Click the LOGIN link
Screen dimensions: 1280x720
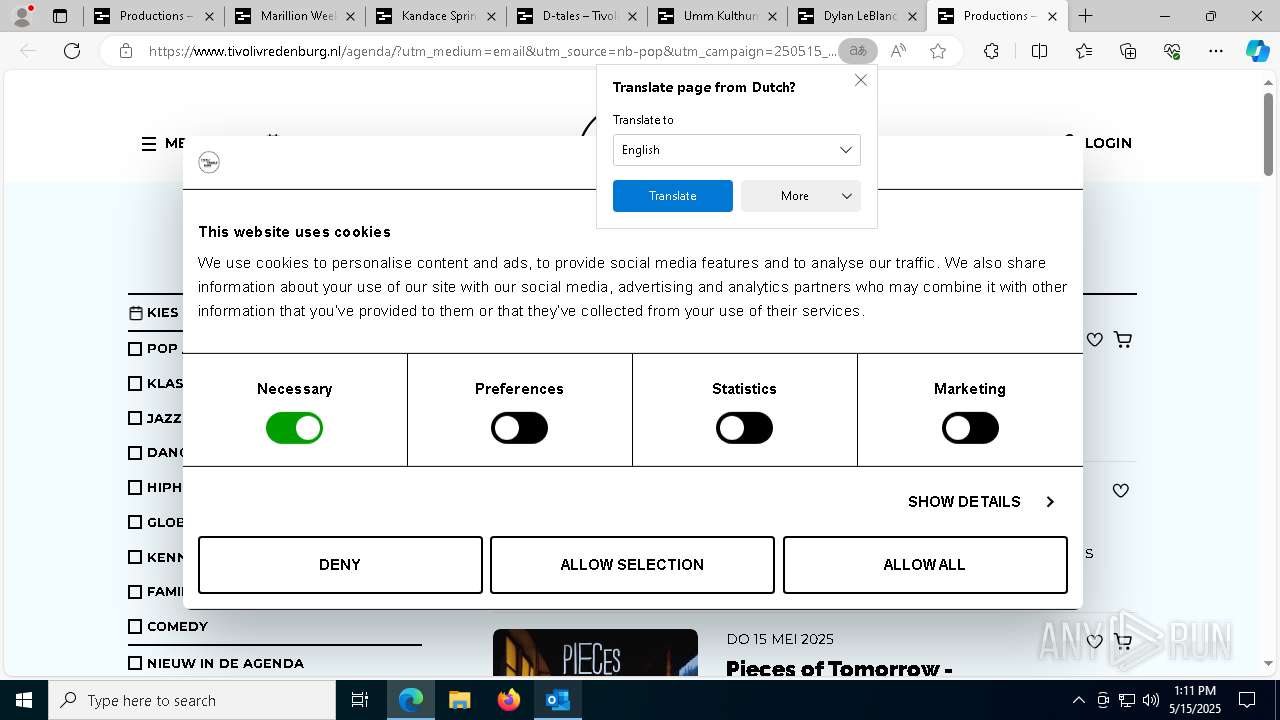(1108, 143)
